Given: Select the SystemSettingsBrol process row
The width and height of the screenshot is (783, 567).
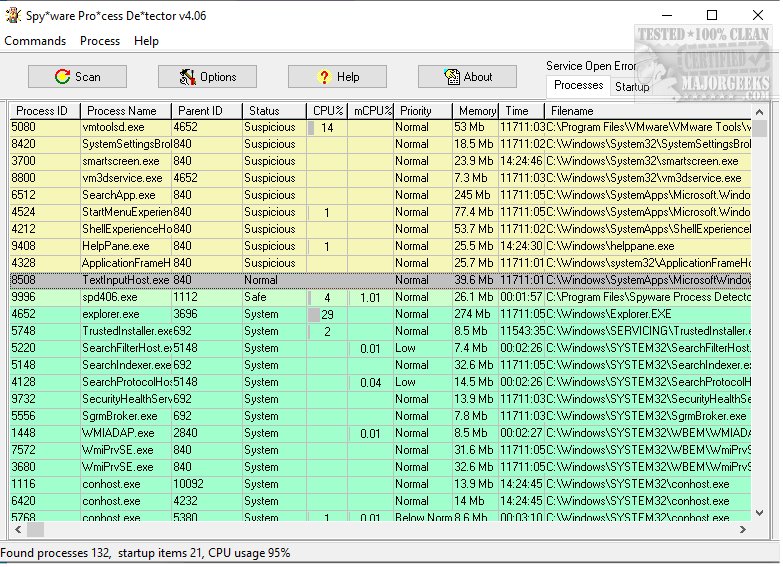Looking at the screenshot, I should pyautogui.click(x=380, y=144).
